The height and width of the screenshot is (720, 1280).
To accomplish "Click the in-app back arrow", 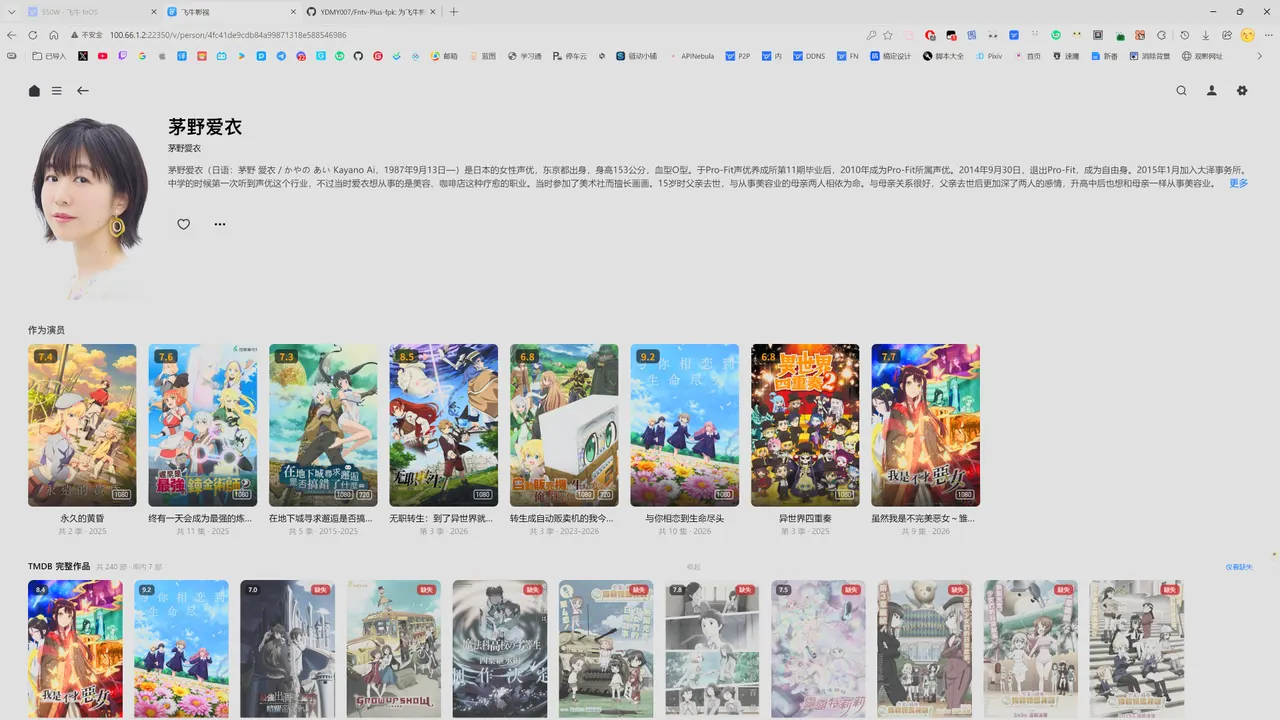I will click(x=83, y=90).
